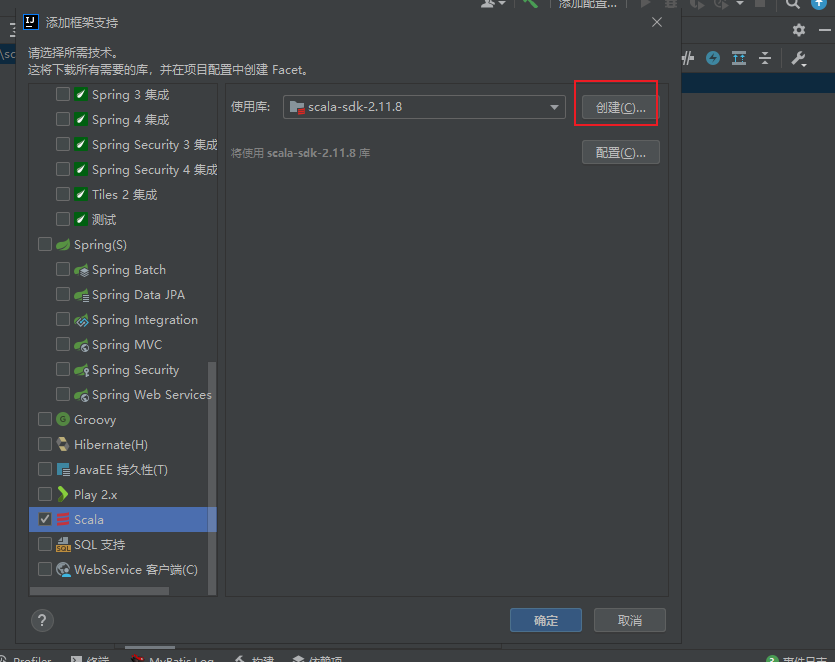
Task: Open the scala-sdk-2.11.8 library dropdown
Action: click(x=424, y=107)
